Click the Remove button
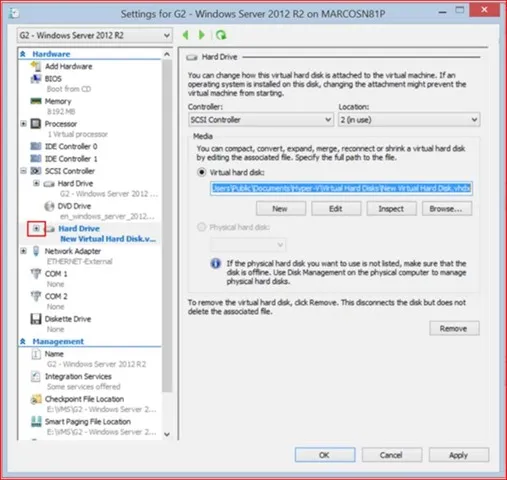The width and height of the screenshot is (507, 480). tap(454, 328)
